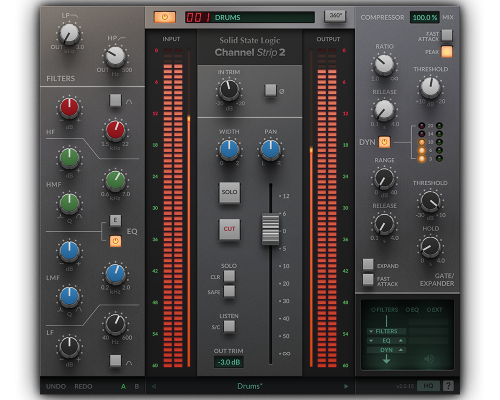Click the DRUMS track name display
Image resolution: width=500 pixels, height=400 pixels.
(263, 17)
